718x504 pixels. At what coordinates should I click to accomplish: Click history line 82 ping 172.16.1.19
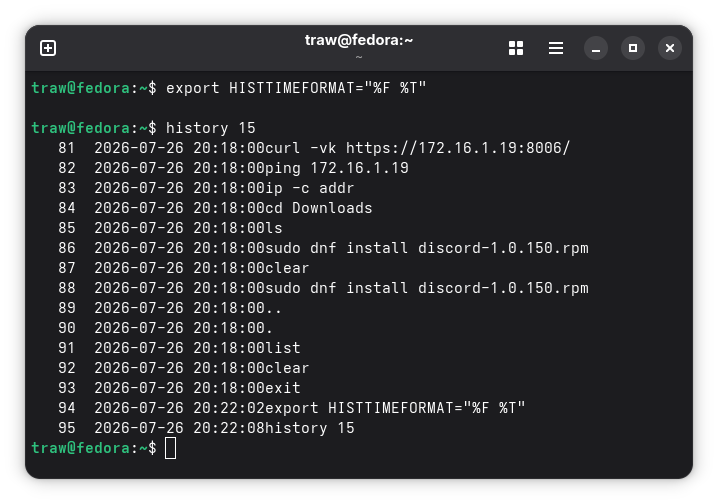point(233,168)
